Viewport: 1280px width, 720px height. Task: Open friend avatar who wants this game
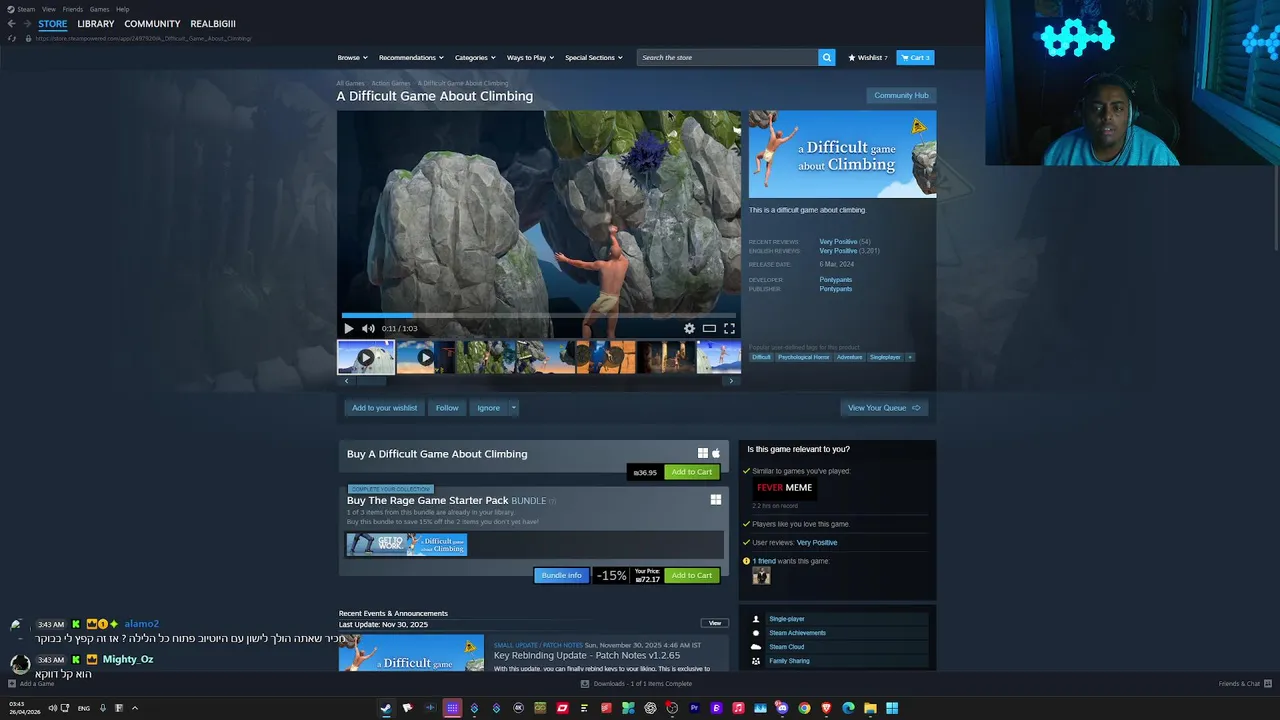pos(761,575)
